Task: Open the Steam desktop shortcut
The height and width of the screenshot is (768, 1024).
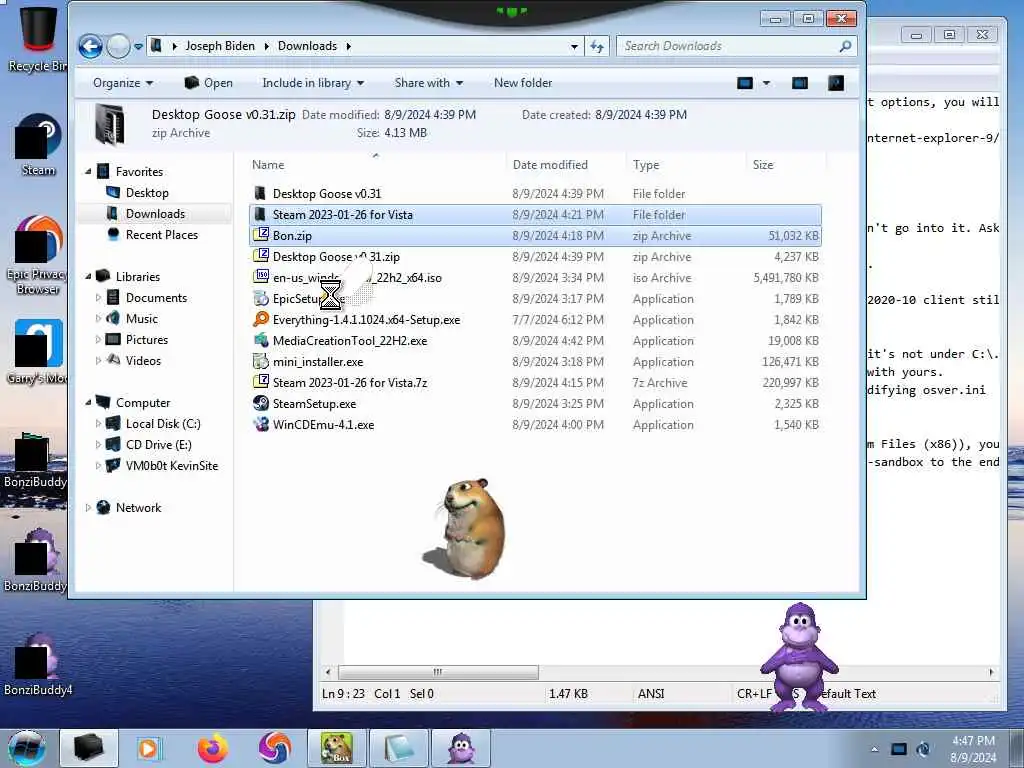Action: point(38,145)
